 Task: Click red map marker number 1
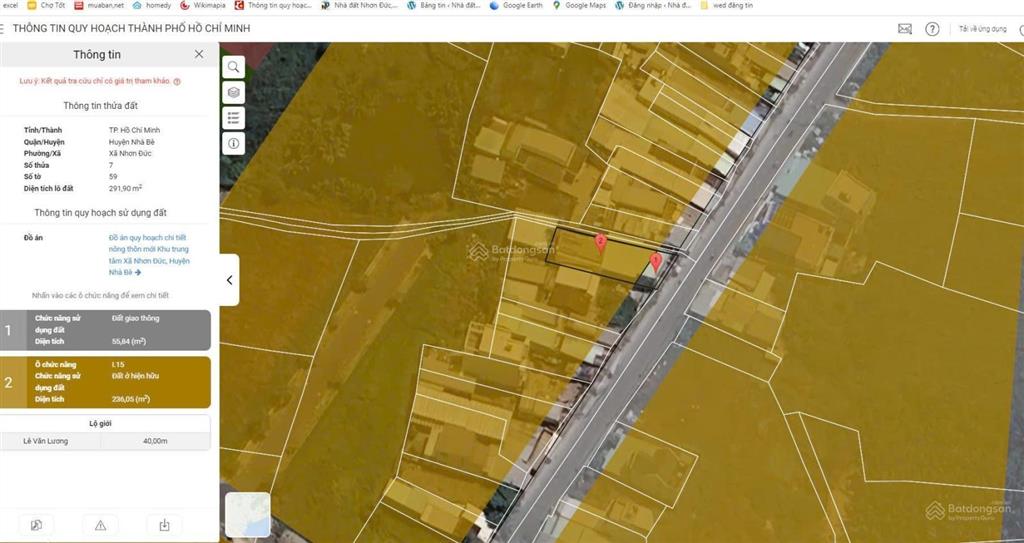point(656,263)
